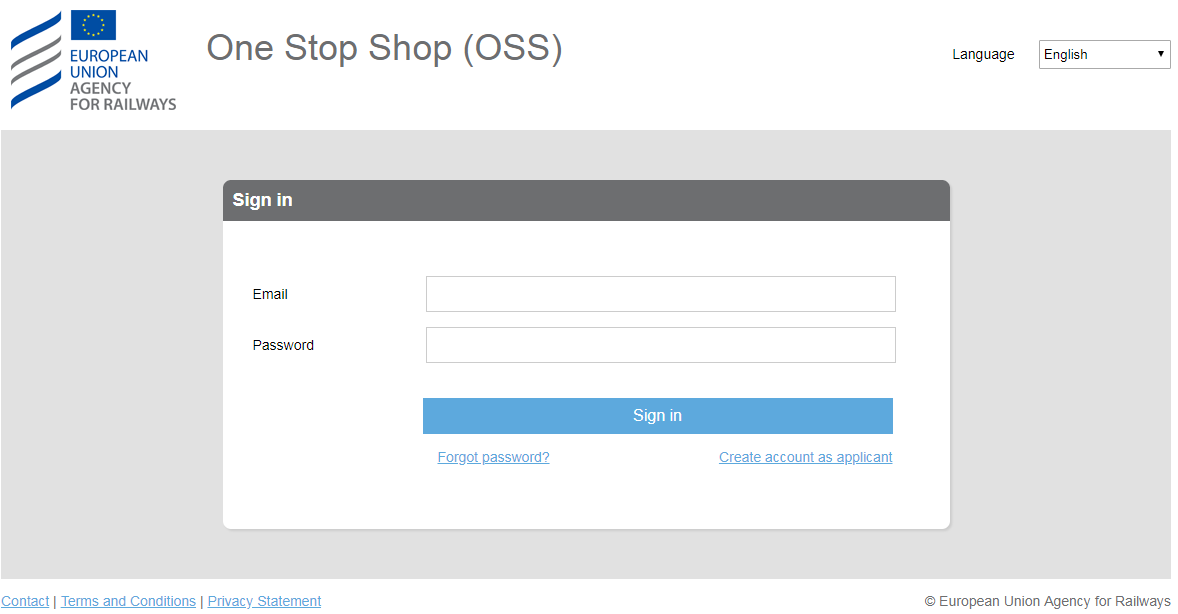
Task: Open the Forgot password link
Action: pos(493,457)
